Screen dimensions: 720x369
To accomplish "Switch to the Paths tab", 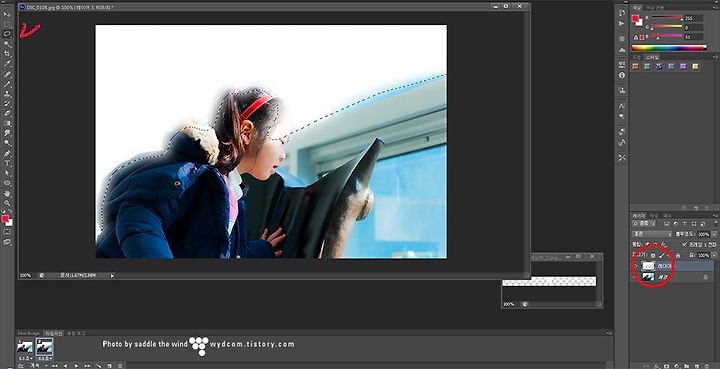I will 668,215.
